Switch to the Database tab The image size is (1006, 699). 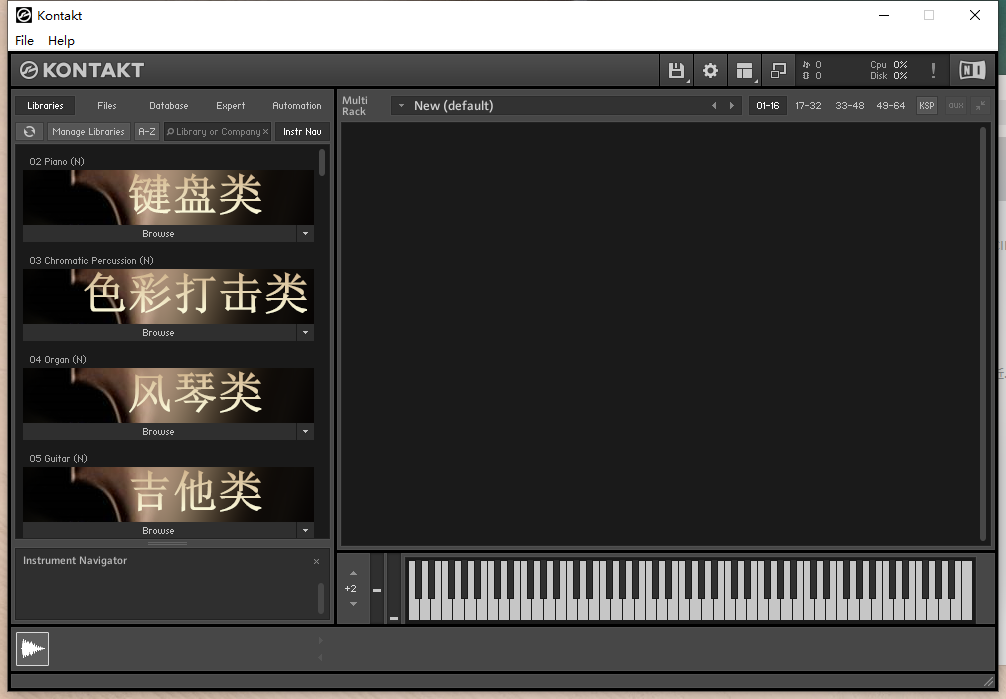tap(169, 106)
